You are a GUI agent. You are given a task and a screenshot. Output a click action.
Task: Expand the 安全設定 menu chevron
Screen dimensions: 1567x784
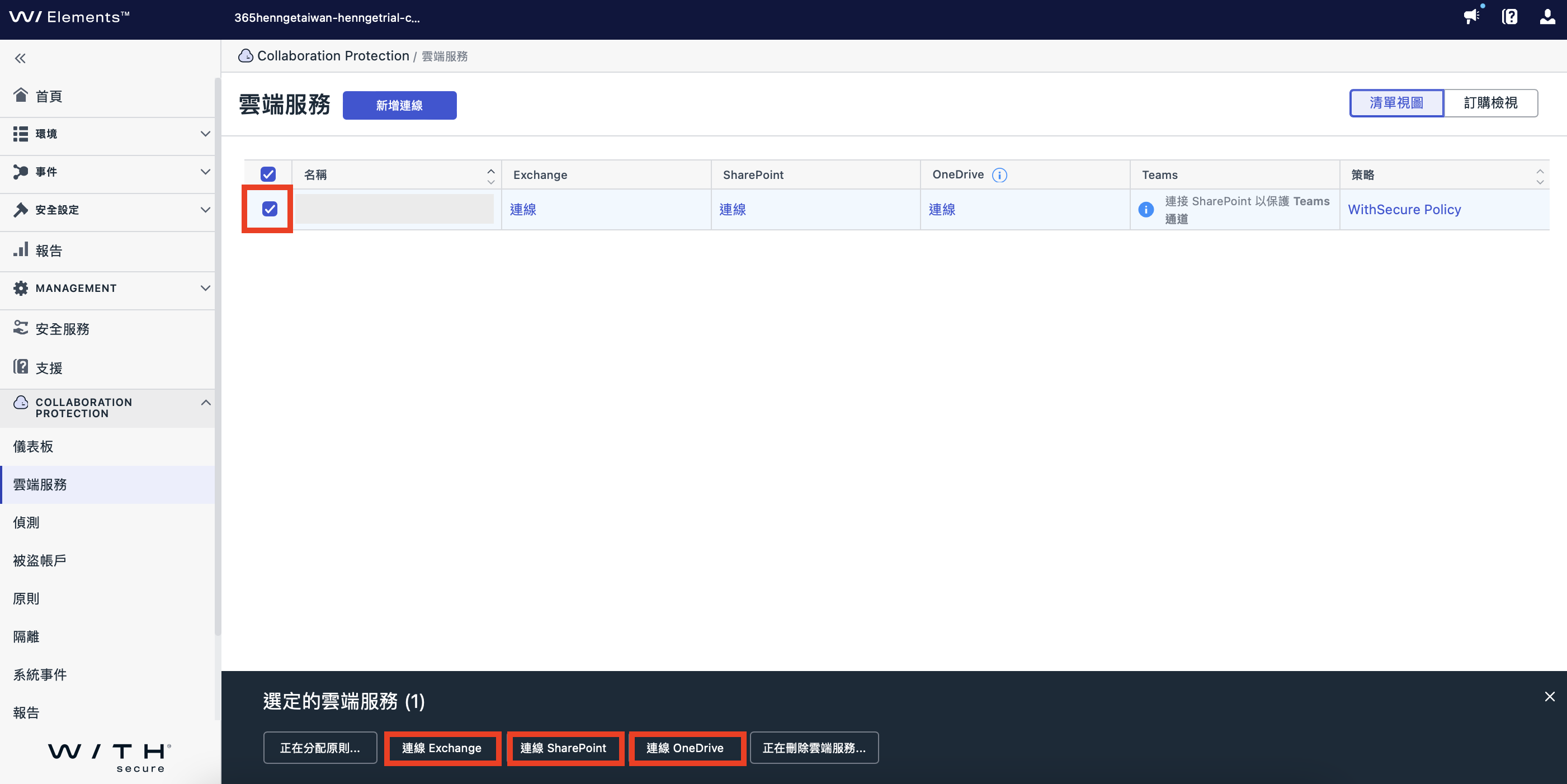coord(206,210)
